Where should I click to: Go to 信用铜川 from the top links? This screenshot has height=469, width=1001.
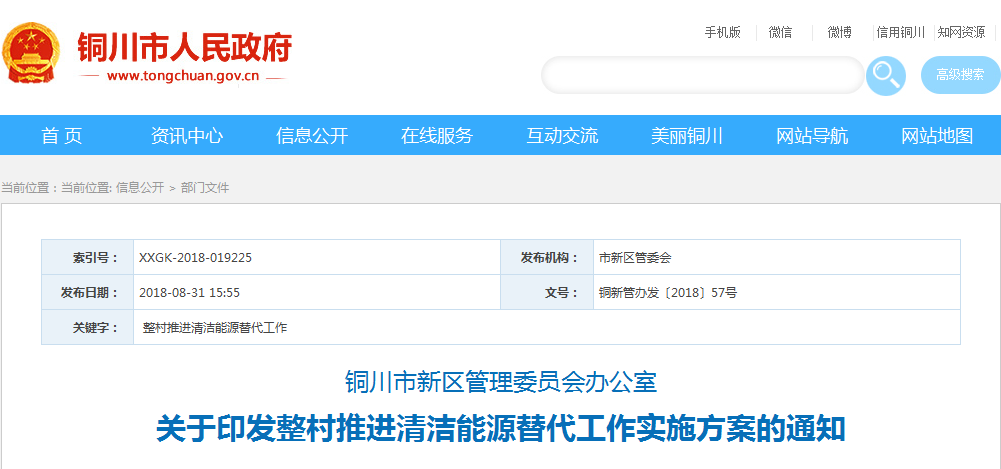[900, 32]
